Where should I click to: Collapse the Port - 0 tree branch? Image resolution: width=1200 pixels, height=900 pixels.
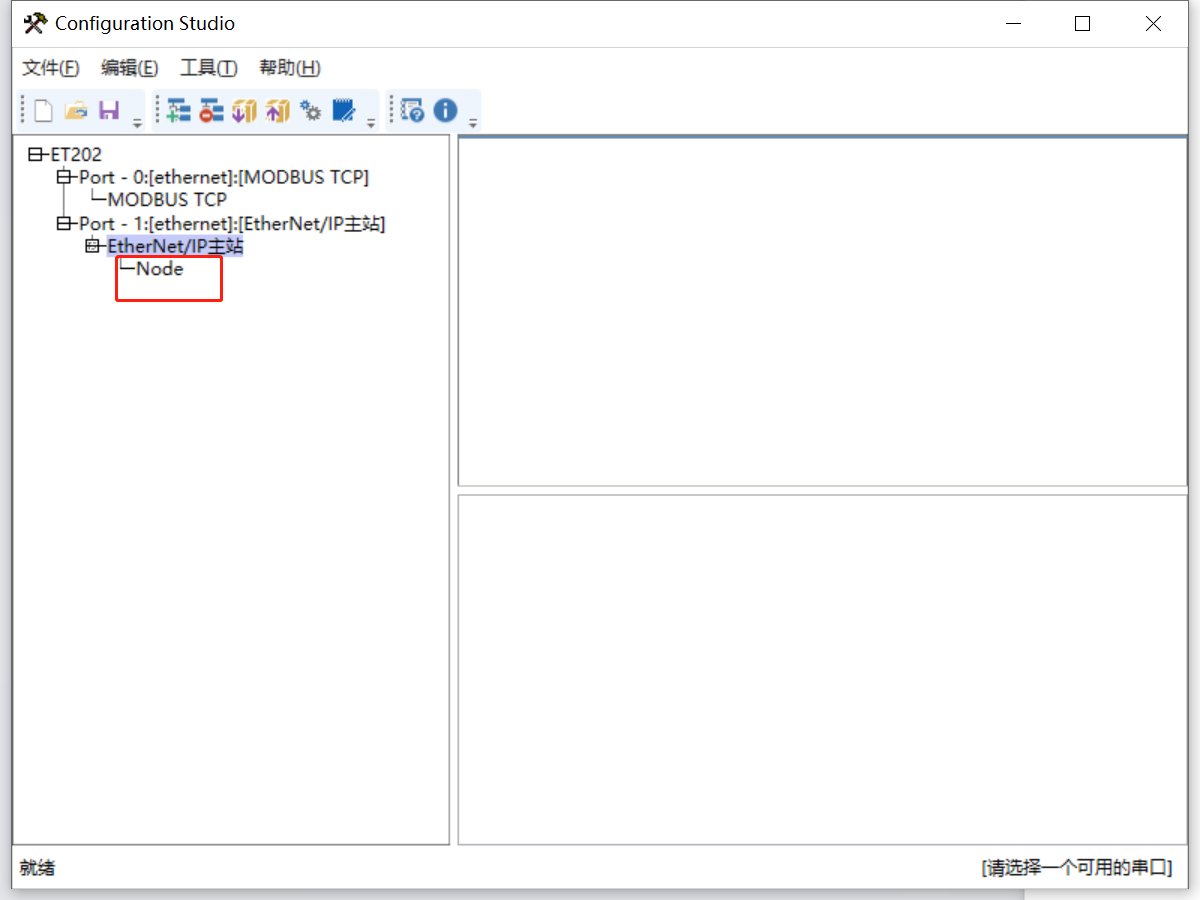(x=63, y=177)
